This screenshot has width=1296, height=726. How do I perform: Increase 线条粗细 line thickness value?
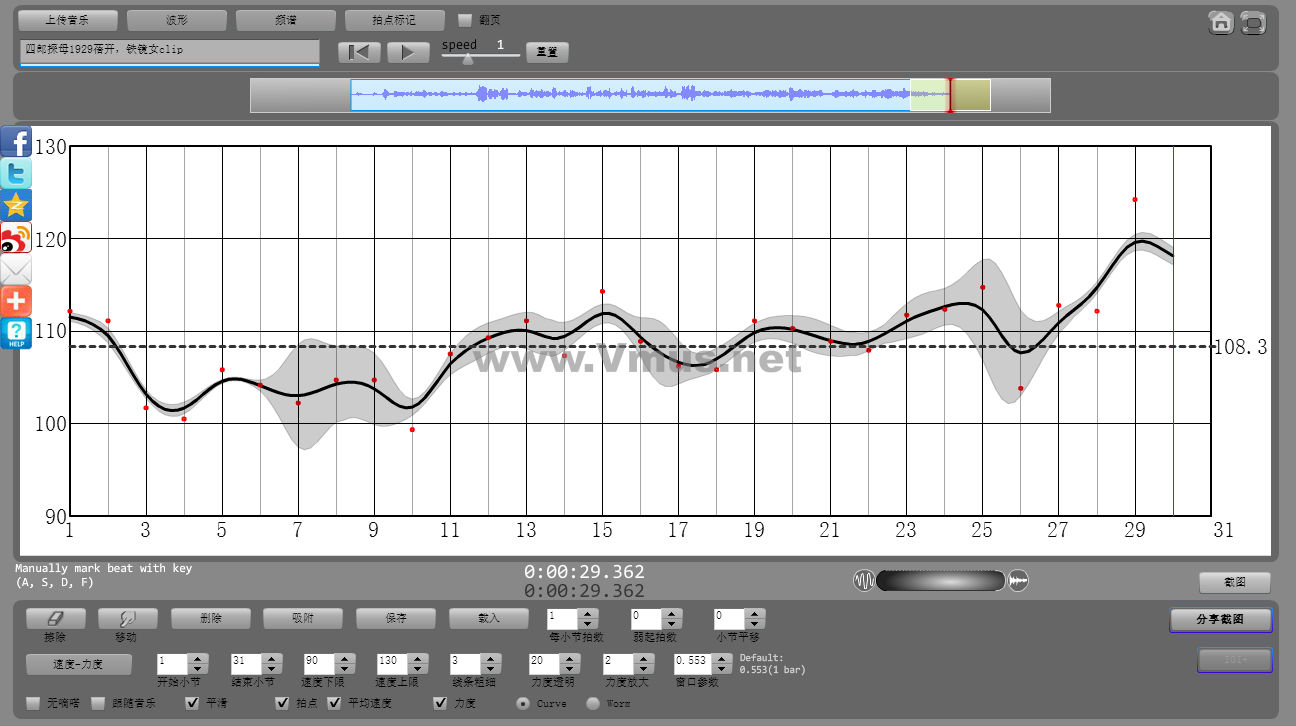coord(490,659)
